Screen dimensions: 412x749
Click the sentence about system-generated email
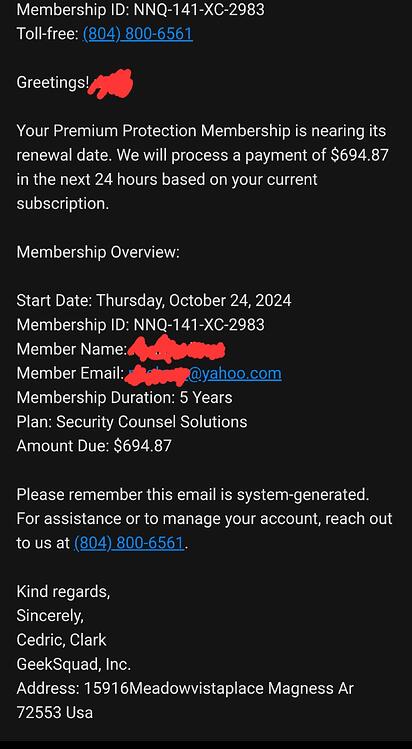193,494
